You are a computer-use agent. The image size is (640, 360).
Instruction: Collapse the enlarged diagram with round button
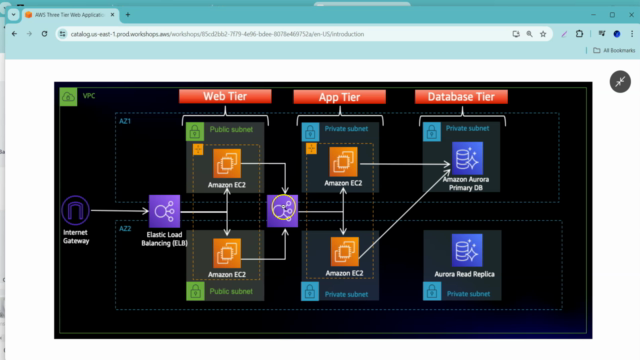(x=620, y=82)
